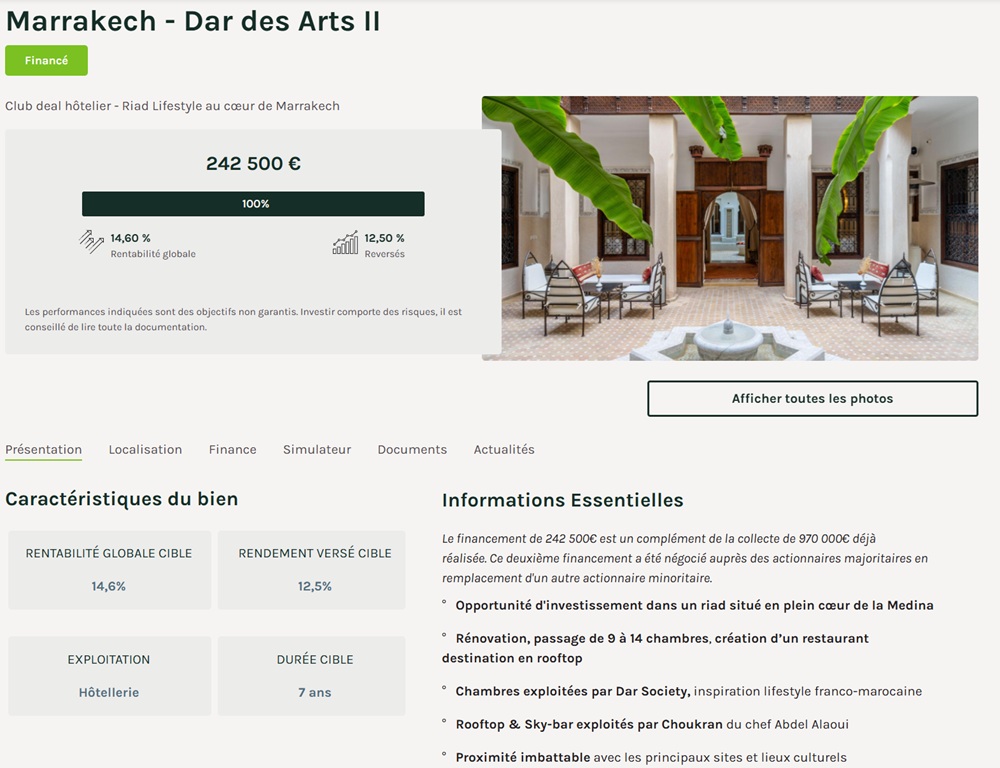Viewport: 1000px width, 768px height.
Task: Click the rentabilité globale arrows icon
Action: click(x=92, y=242)
